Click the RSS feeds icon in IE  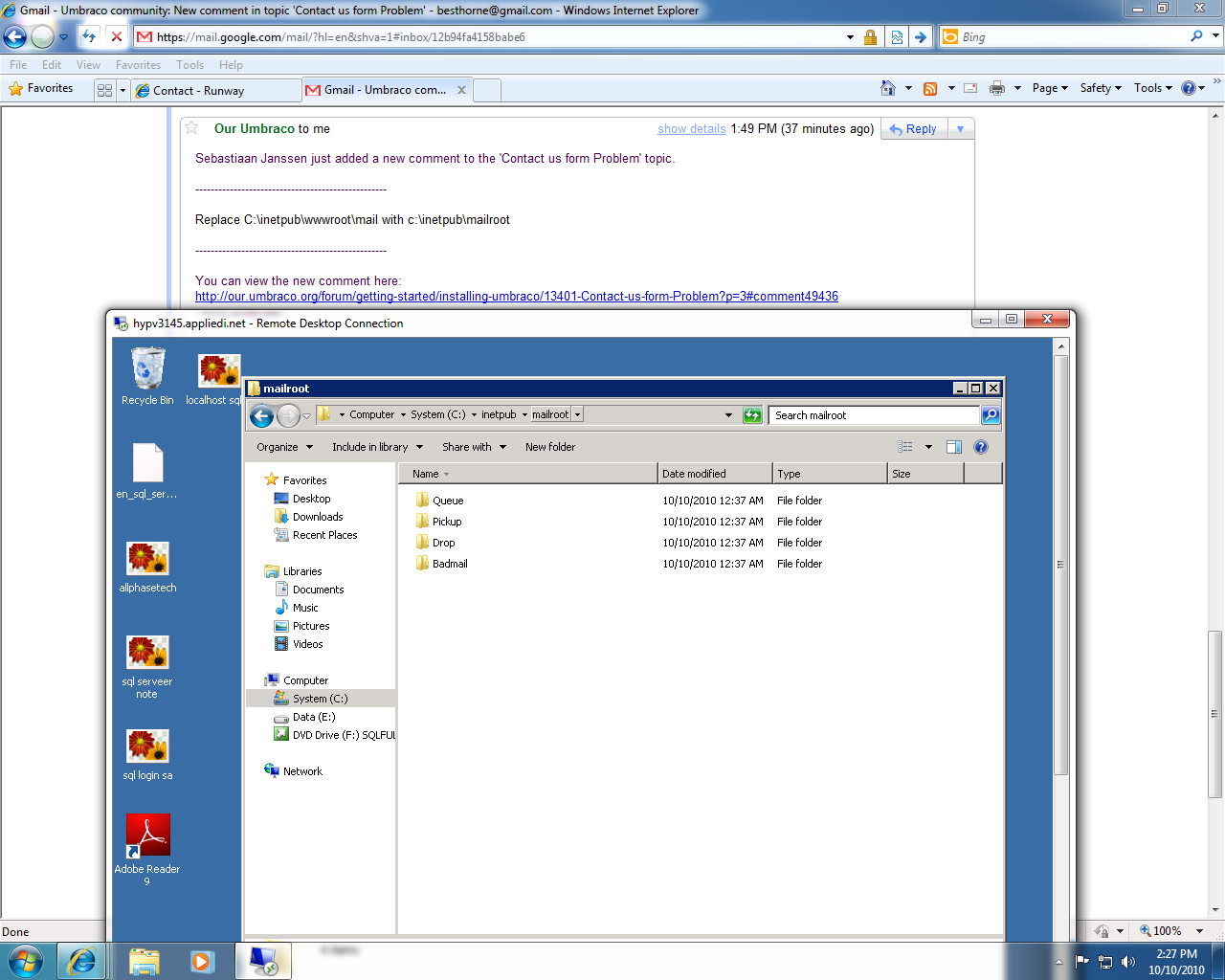point(930,88)
